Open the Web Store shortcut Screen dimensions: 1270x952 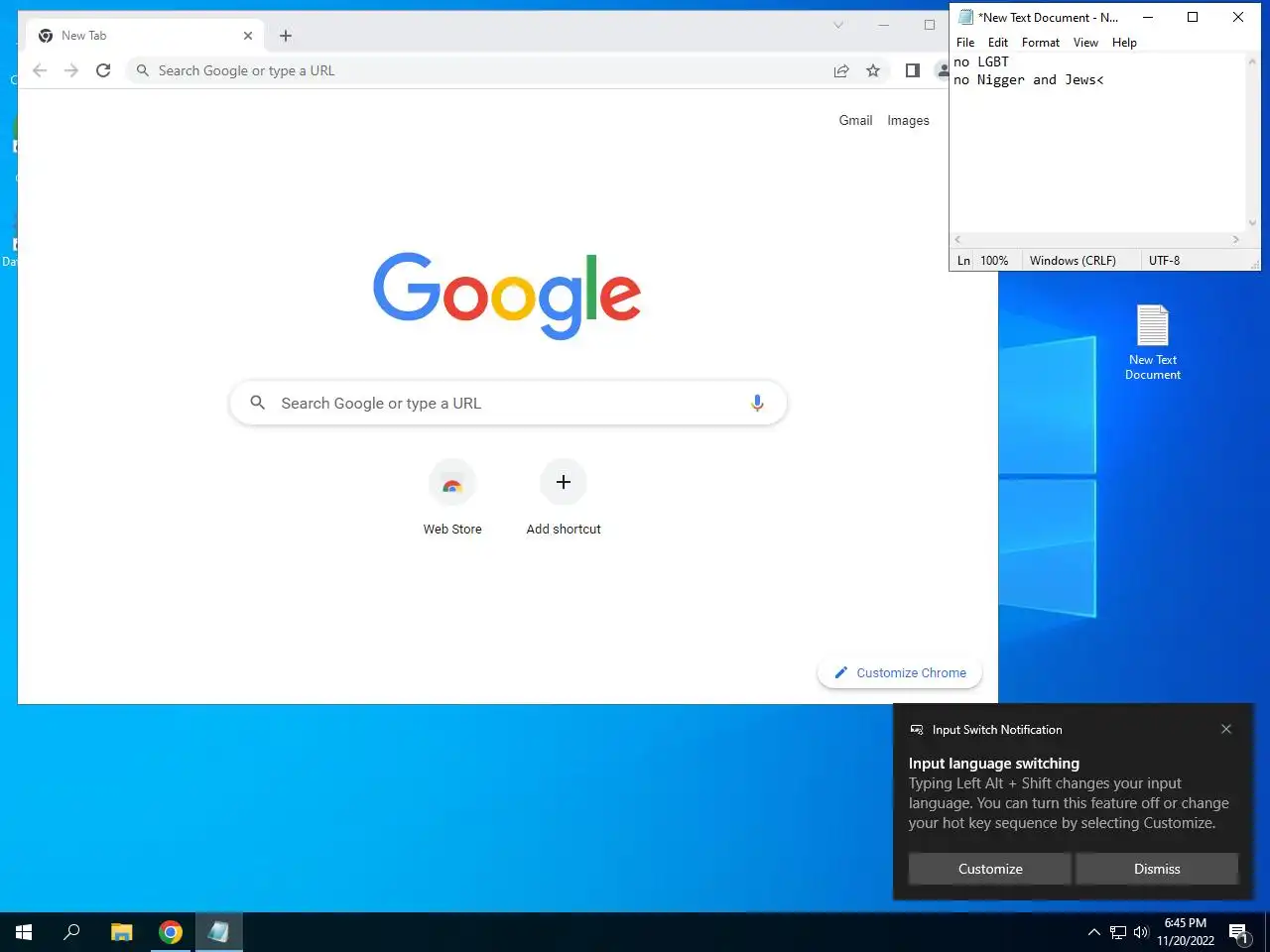point(452,499)
